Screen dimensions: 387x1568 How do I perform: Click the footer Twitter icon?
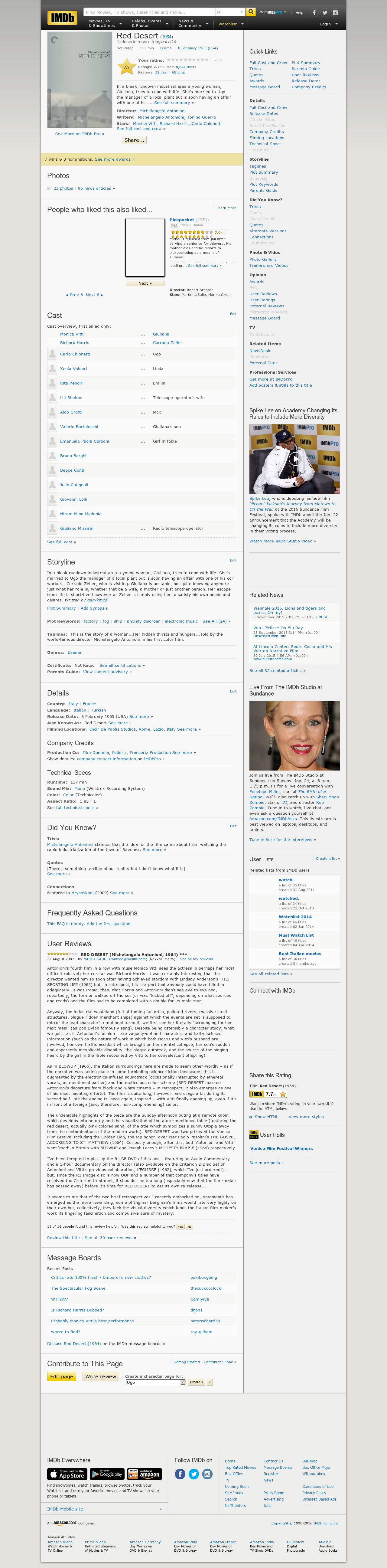(193, 1474)
